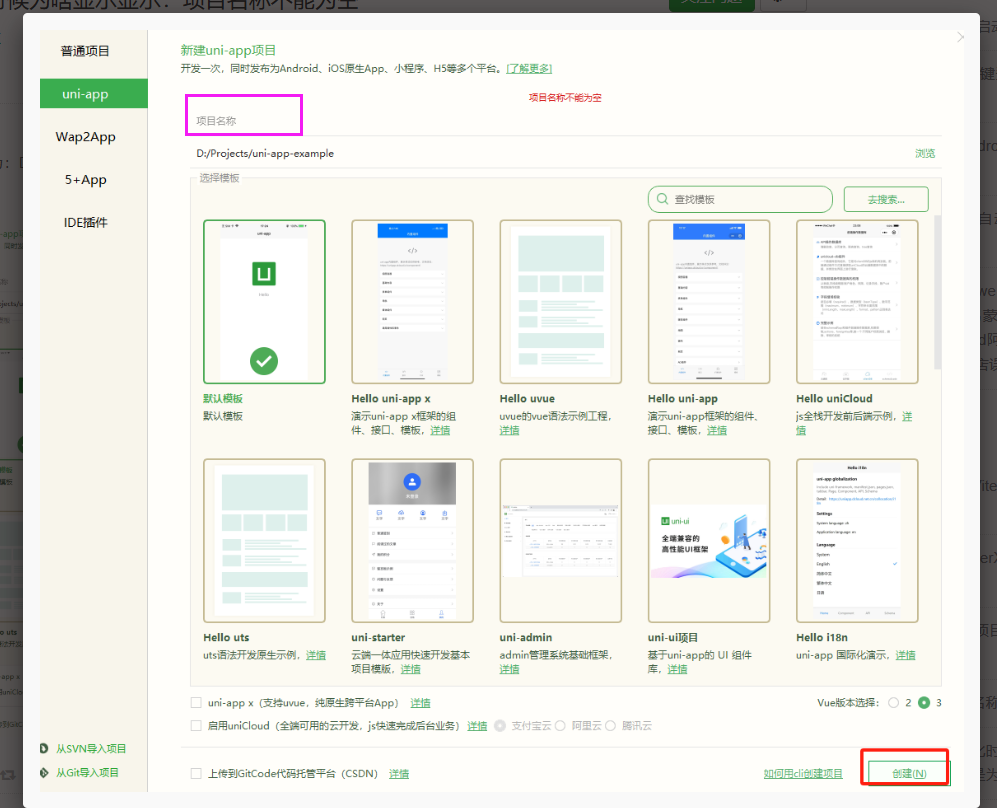The height and width of the screenshot is (808, 997).
Task: Click into the 查找模板 search field
Action: point(740,199)
